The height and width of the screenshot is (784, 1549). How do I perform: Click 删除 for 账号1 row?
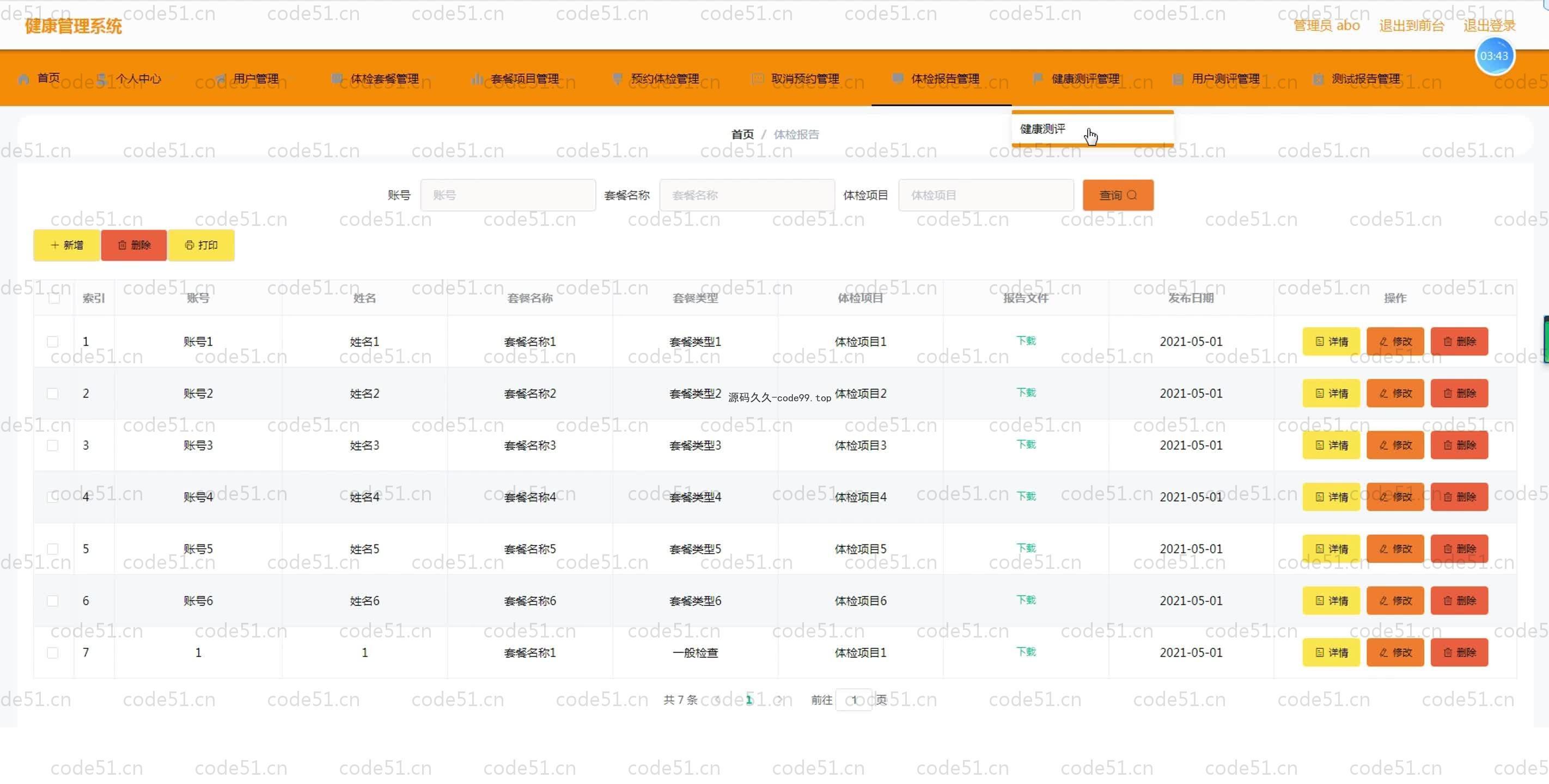[x=1459, y=341]
